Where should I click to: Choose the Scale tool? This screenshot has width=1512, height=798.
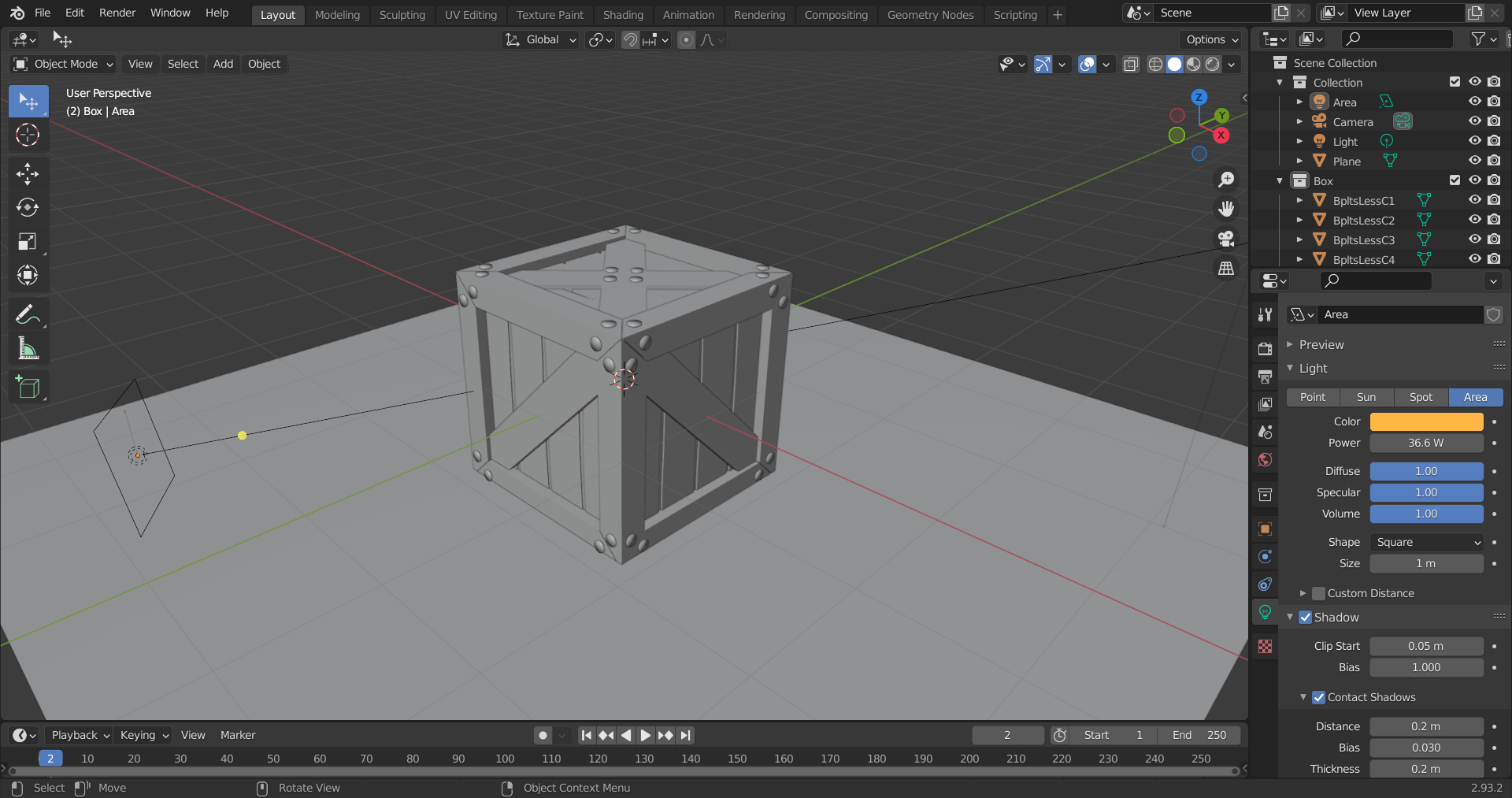tap(28, 241)
